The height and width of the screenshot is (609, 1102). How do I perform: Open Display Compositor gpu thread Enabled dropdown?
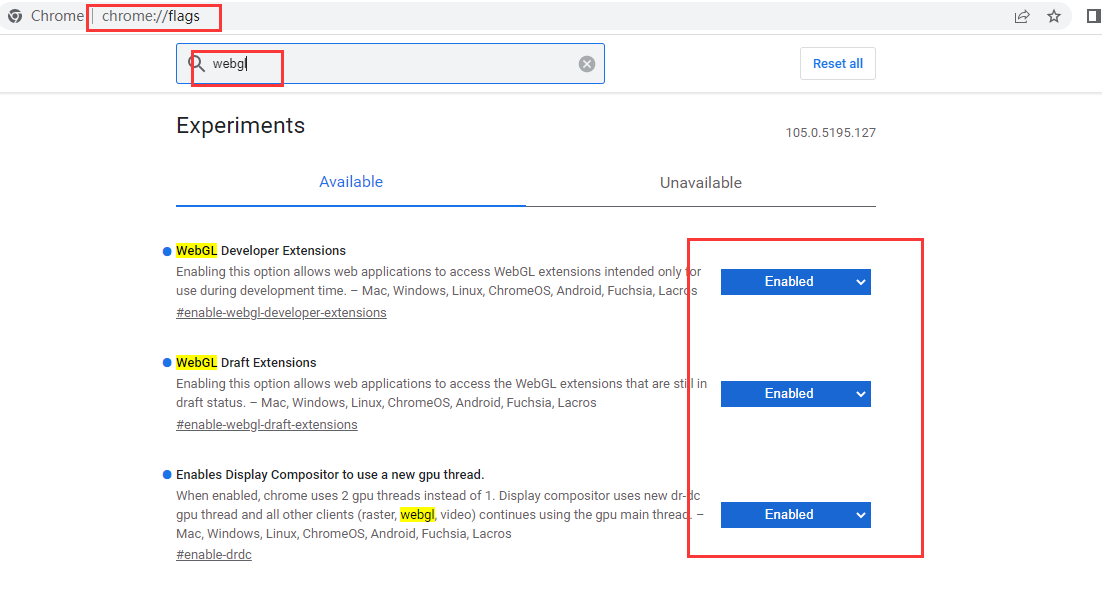coord(796,515)
